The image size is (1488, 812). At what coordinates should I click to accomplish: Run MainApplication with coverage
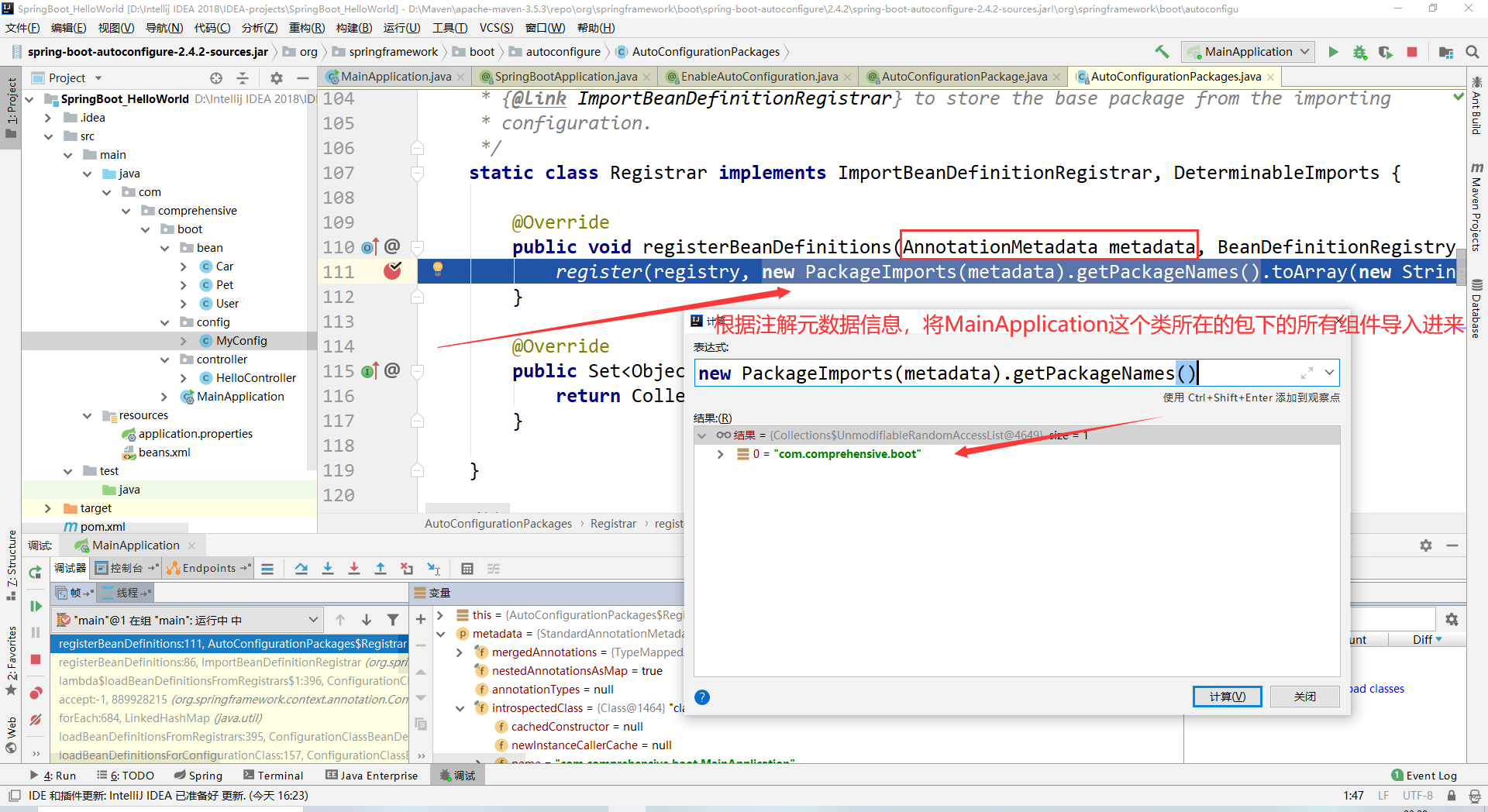(1386, 52)
